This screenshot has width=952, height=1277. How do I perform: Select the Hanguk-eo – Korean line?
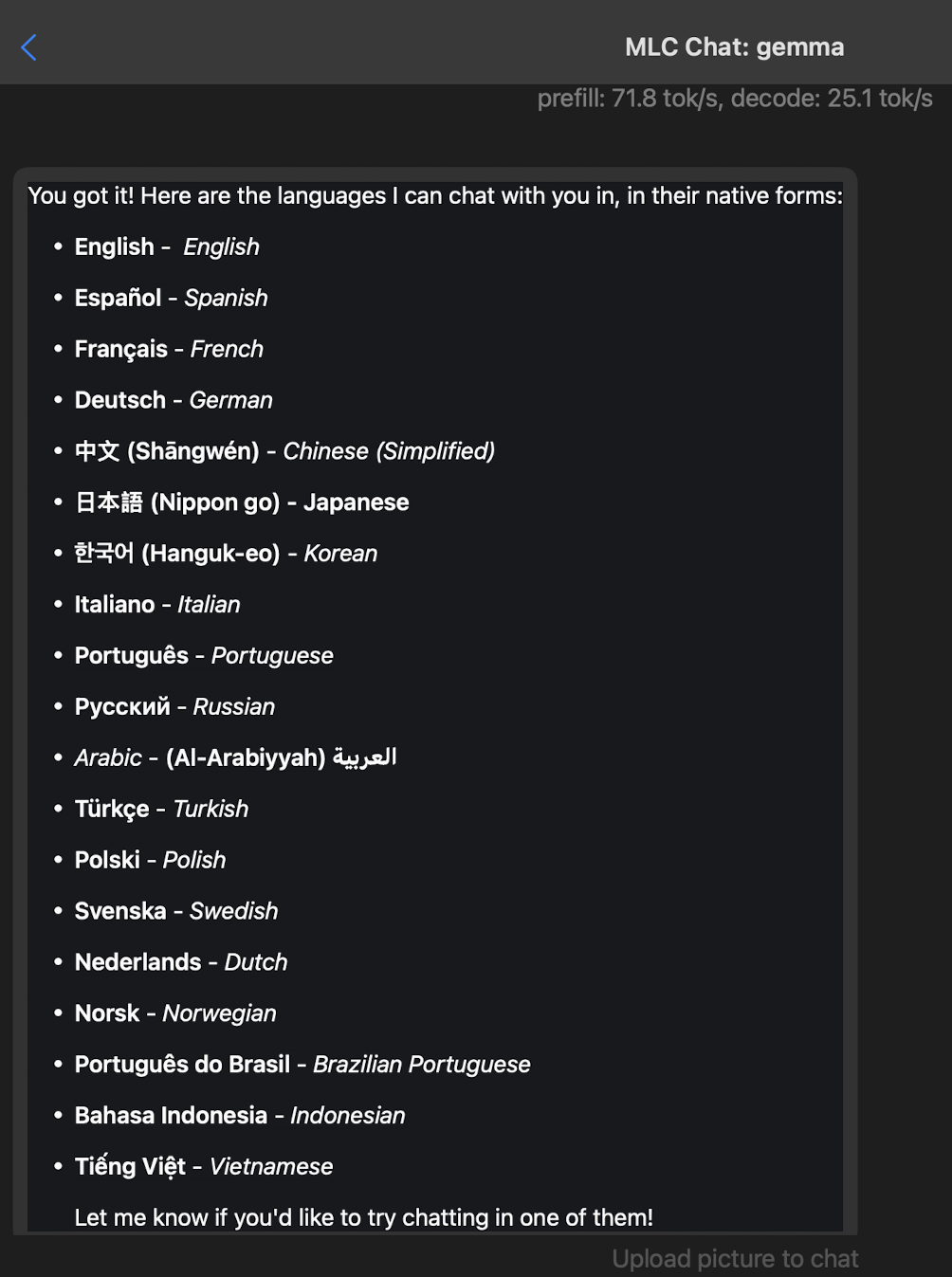[x=226, y=554]
